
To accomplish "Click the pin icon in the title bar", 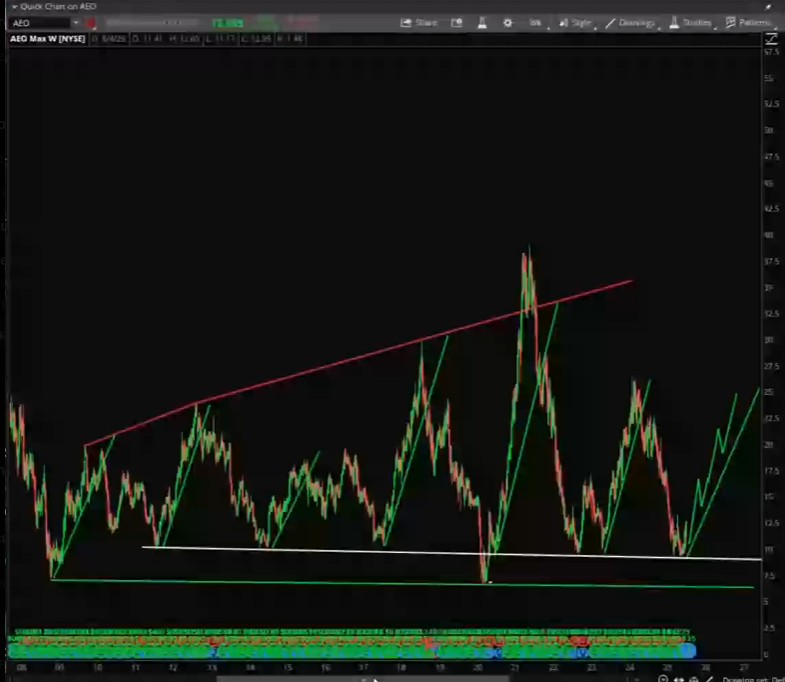I will [768, 7].
